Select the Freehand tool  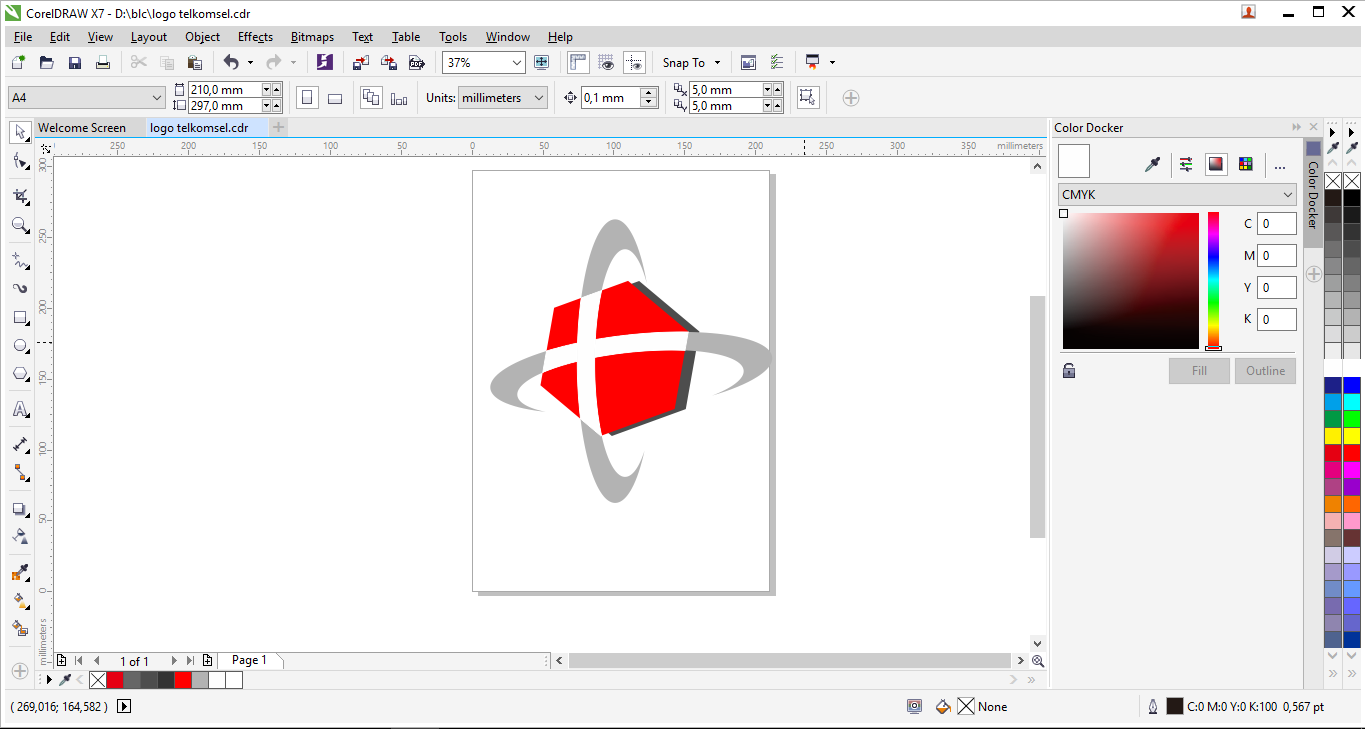[20, 261]
